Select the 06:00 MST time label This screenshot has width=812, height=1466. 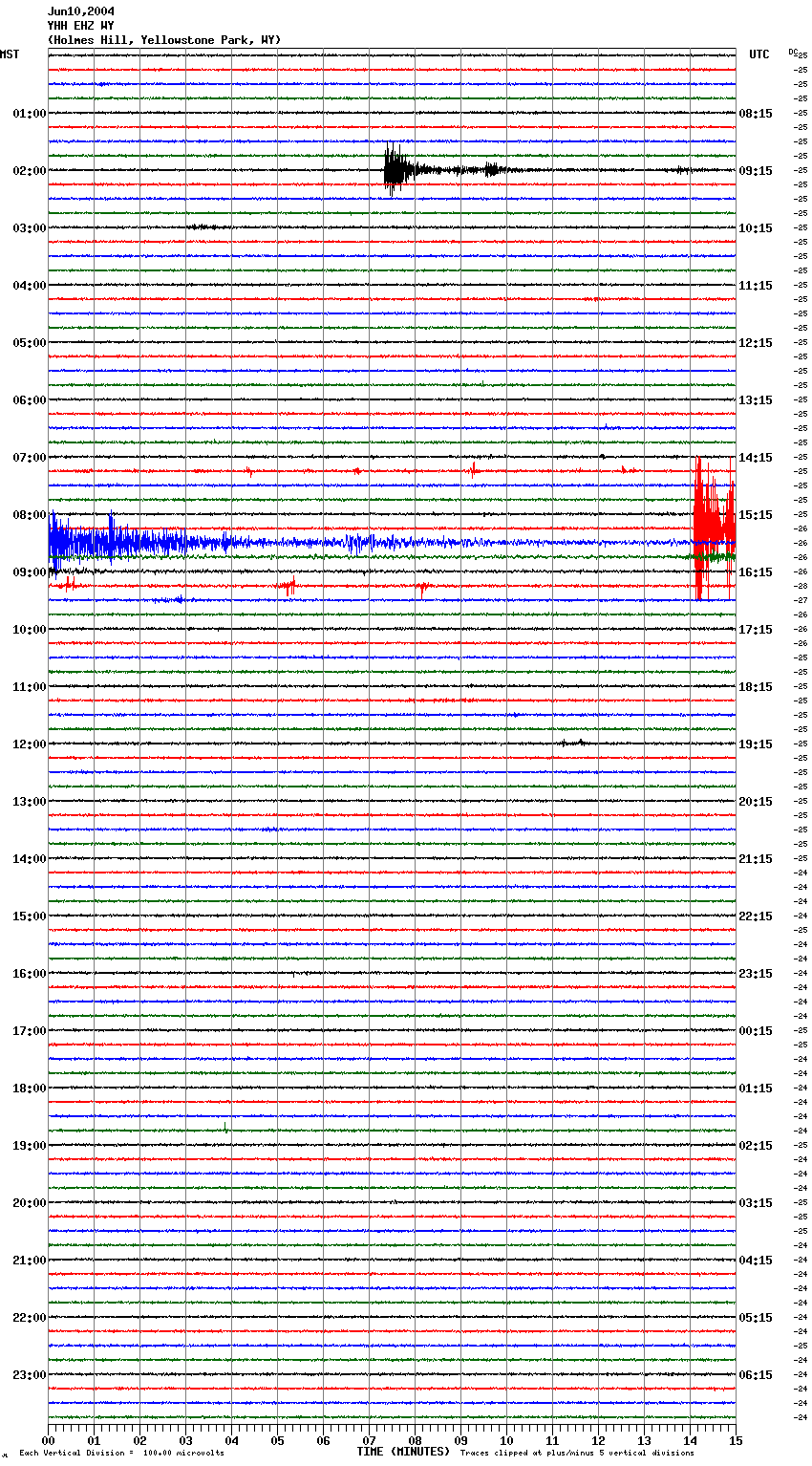[x=30, y=400]
